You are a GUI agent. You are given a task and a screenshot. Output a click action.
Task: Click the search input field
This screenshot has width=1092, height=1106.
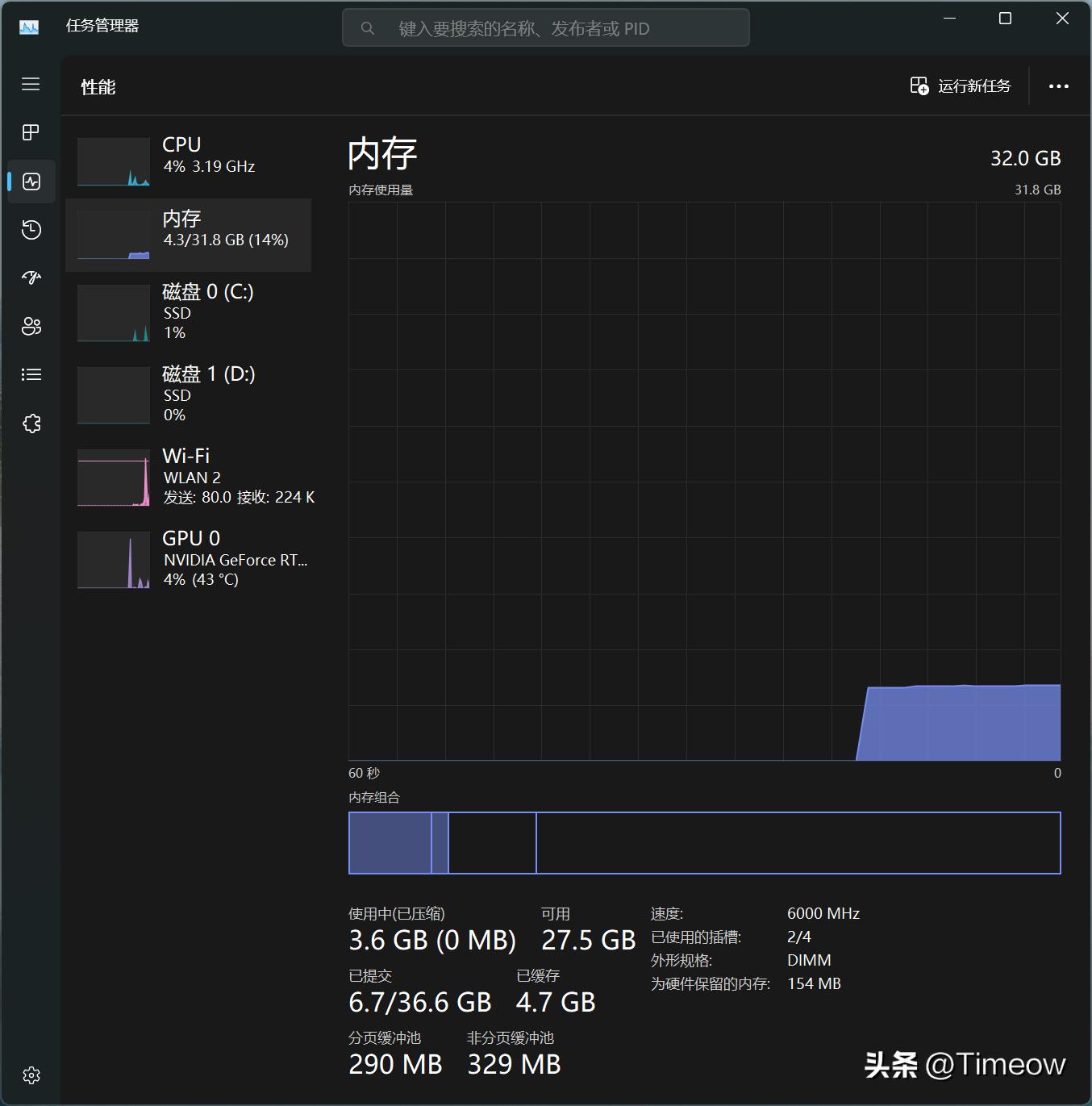point(546,27)
